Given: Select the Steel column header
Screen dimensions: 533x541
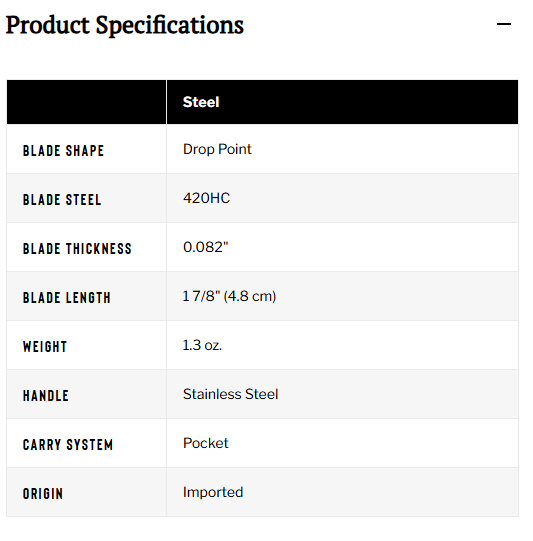Looking at the screenshot, I should pos(201,102).
